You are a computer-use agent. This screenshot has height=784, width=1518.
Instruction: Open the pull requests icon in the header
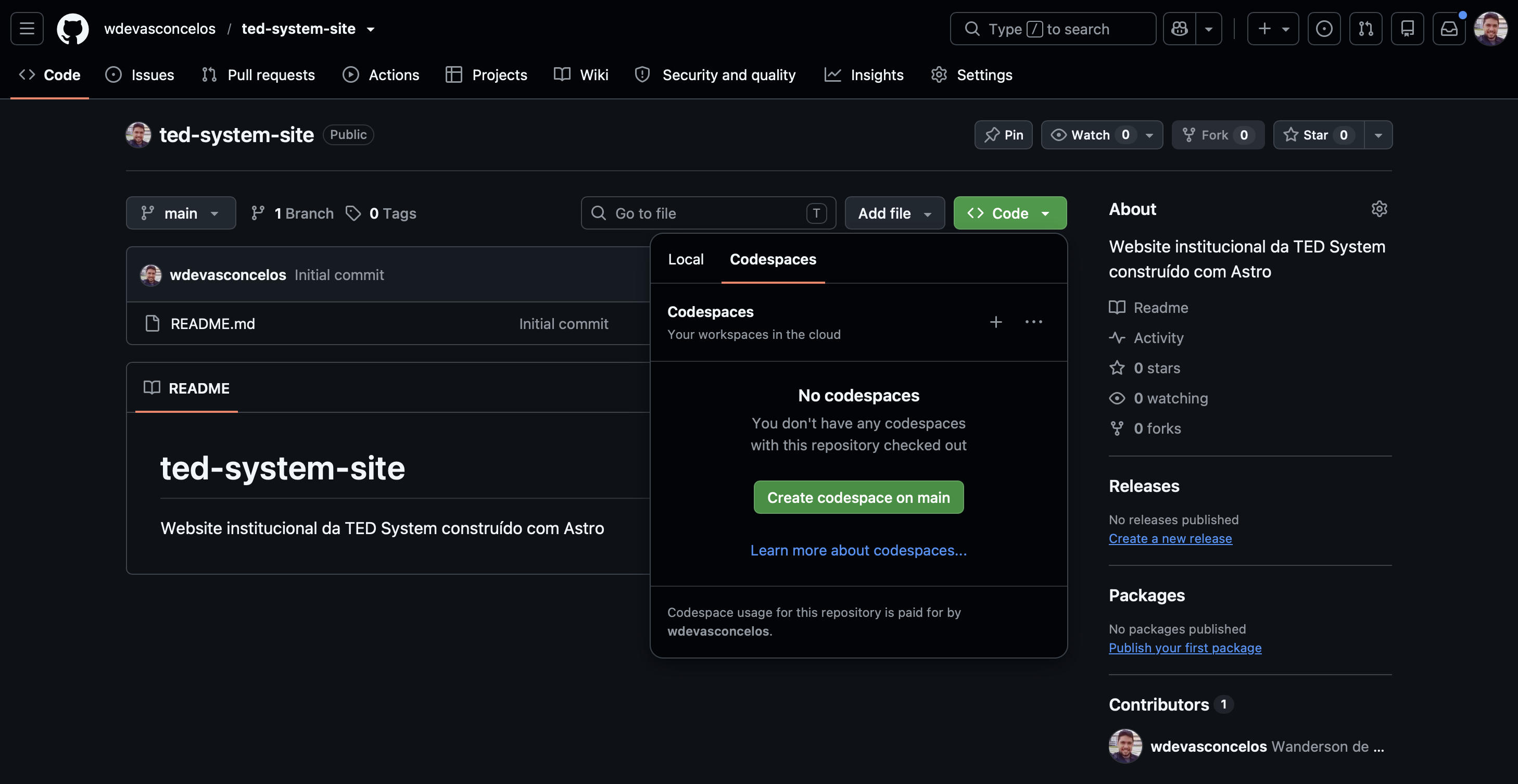coord(1366,28)
